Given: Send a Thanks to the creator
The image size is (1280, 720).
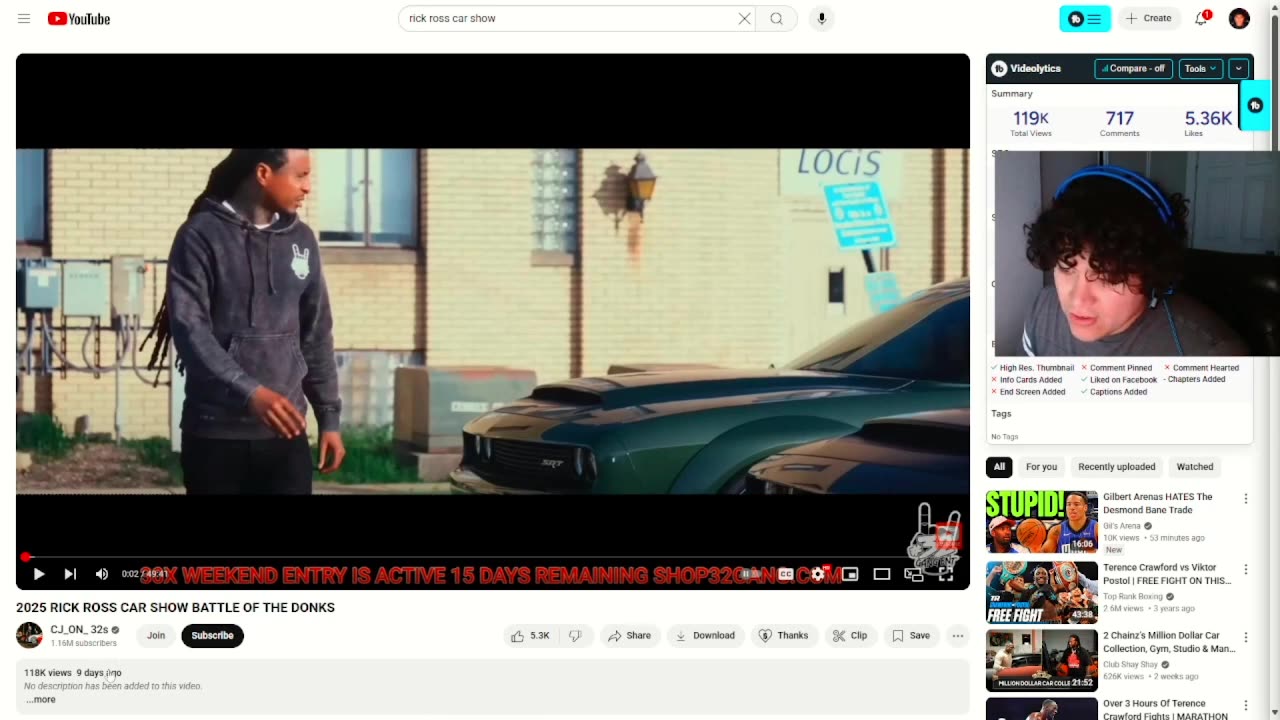Looking at the screenshot, I should pos(783,635).
